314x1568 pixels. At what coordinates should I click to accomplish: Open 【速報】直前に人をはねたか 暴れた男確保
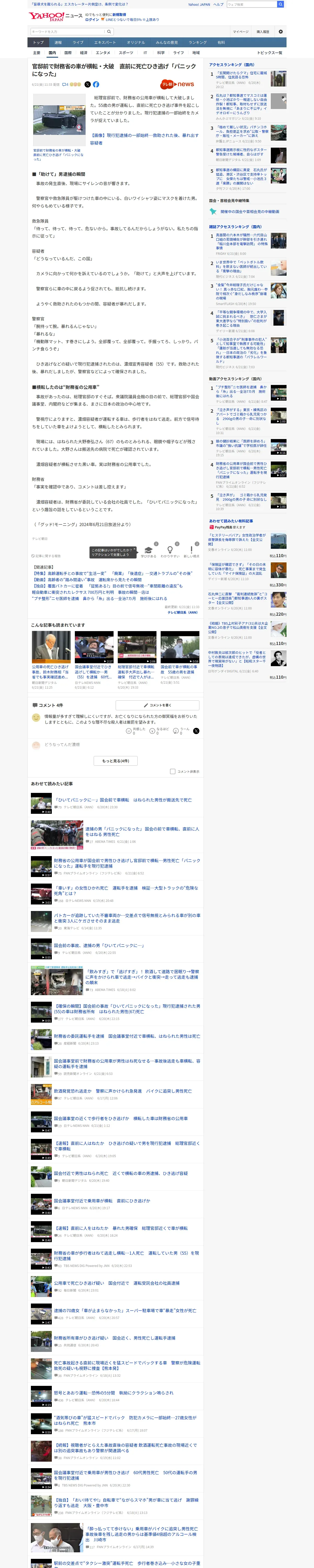121,1228
